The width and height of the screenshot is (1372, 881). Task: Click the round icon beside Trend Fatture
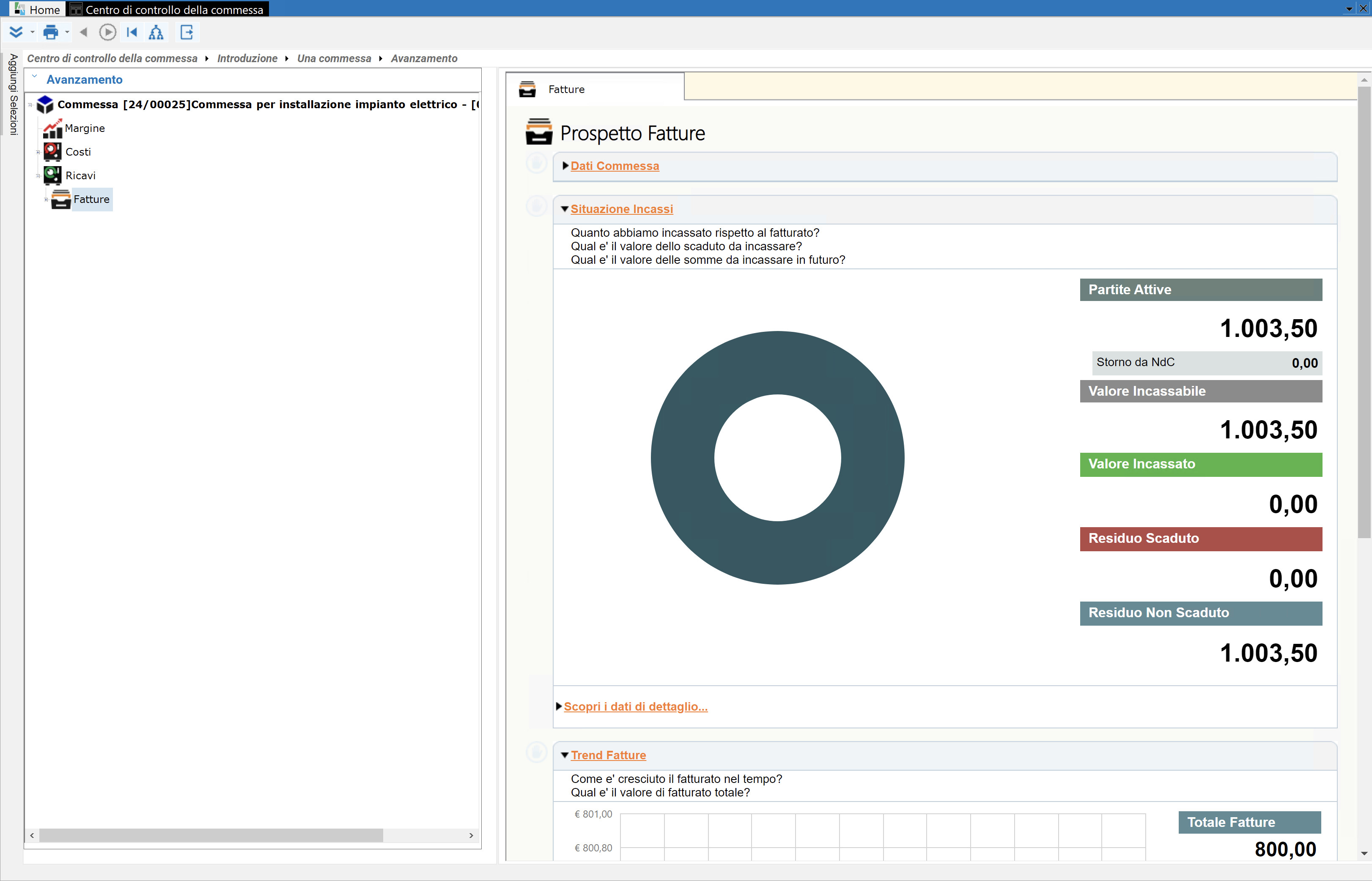point(536,752)
